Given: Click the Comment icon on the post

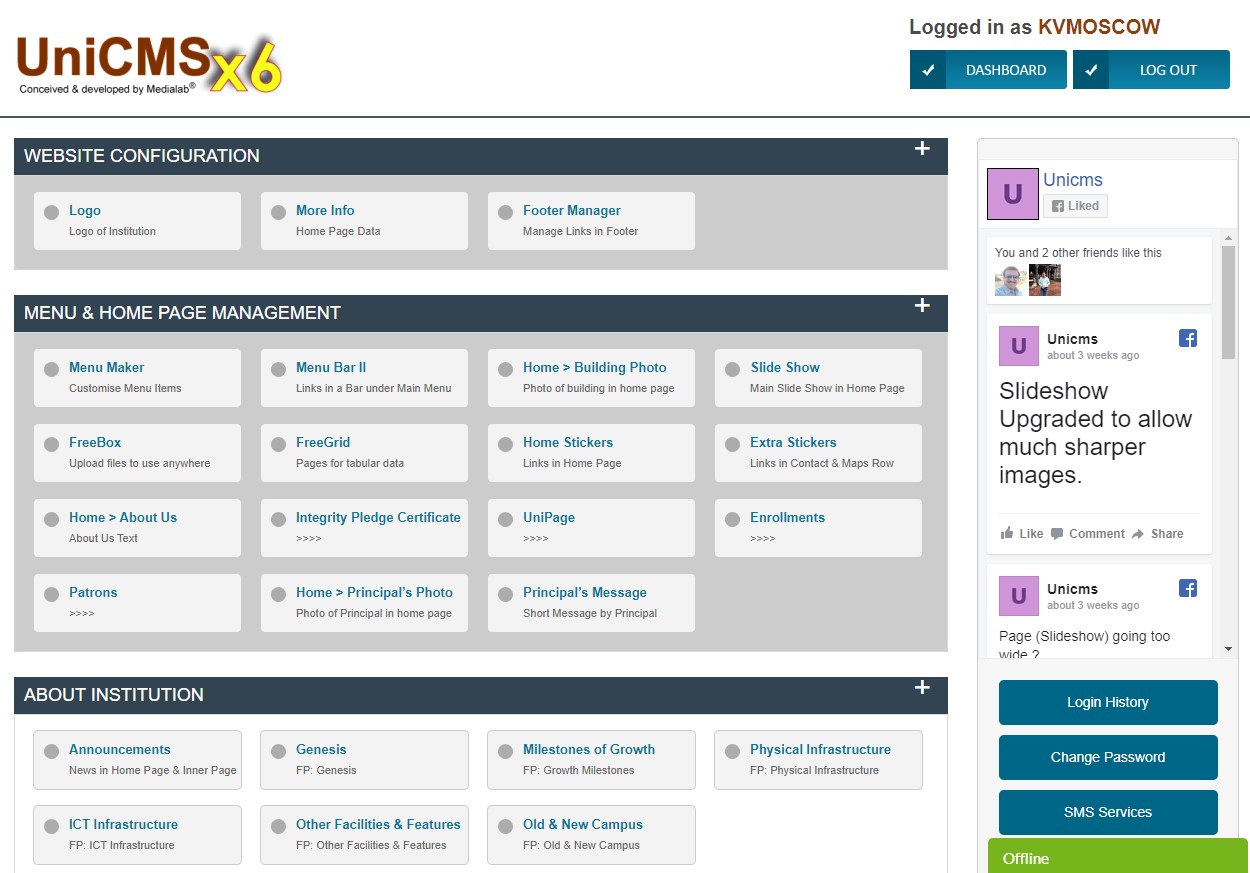Looking at the screenshot, I should point(1057,533).
